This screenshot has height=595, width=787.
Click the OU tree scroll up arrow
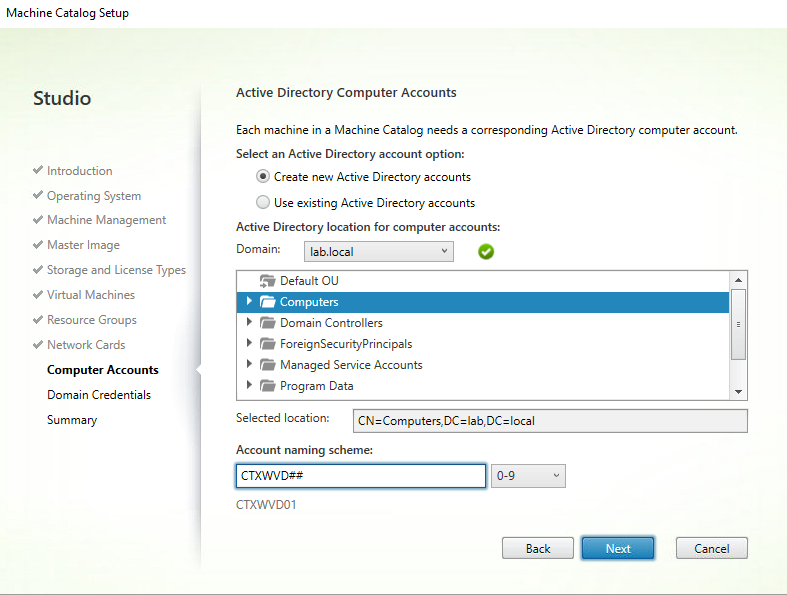(x=738, y=280)
